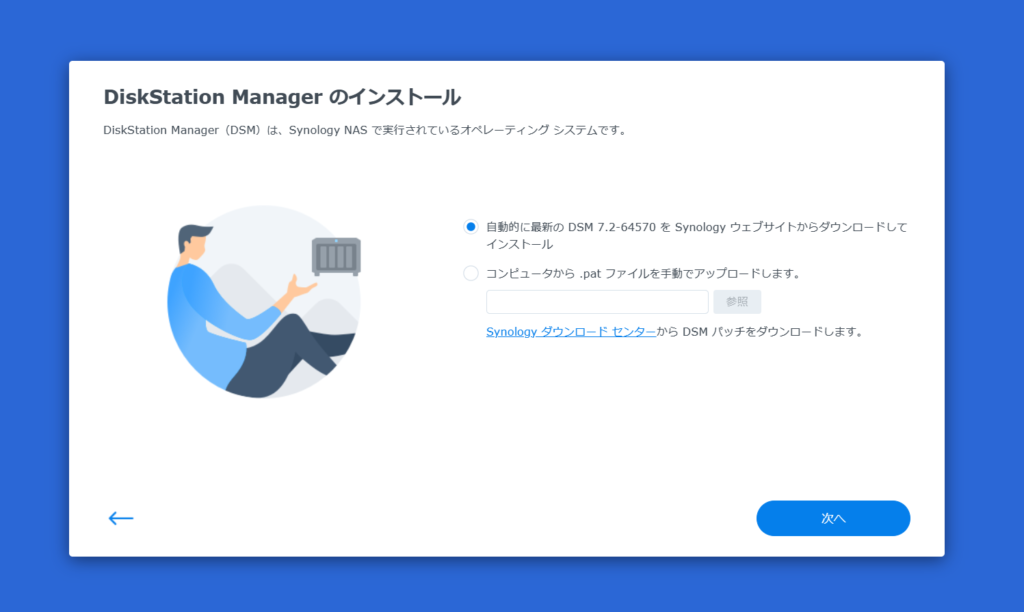Proceed with the 次へ button
This screenshot has height=612, width=1024.
point(833,518)
